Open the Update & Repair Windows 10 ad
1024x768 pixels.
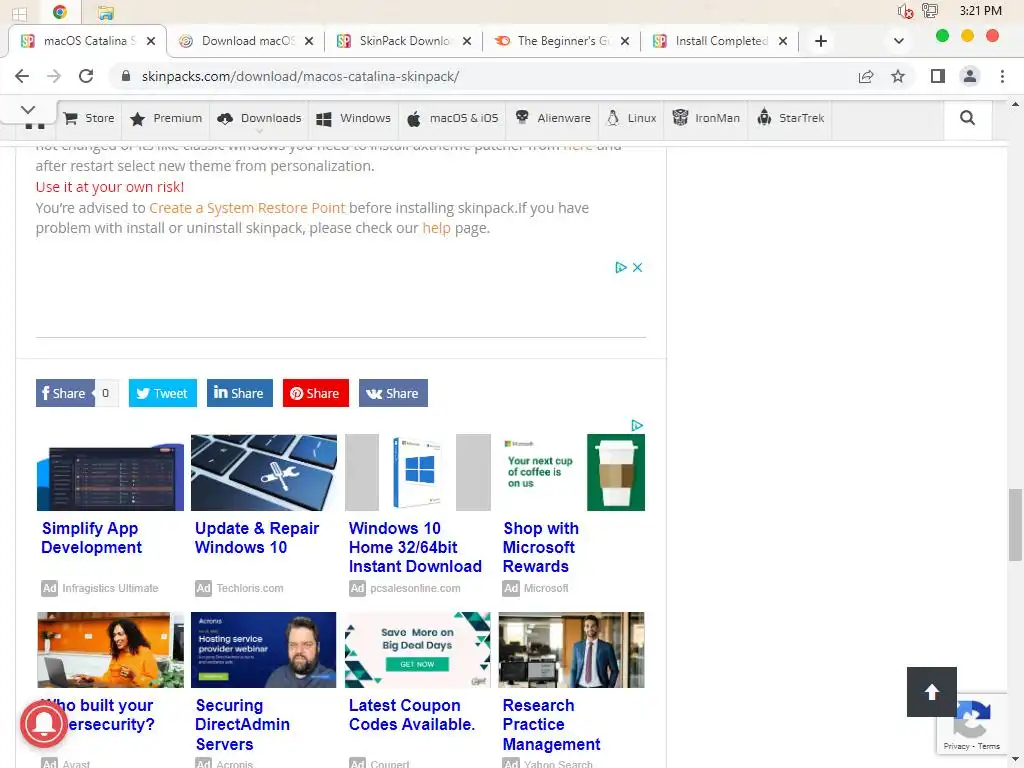click(x=257, y=537)
